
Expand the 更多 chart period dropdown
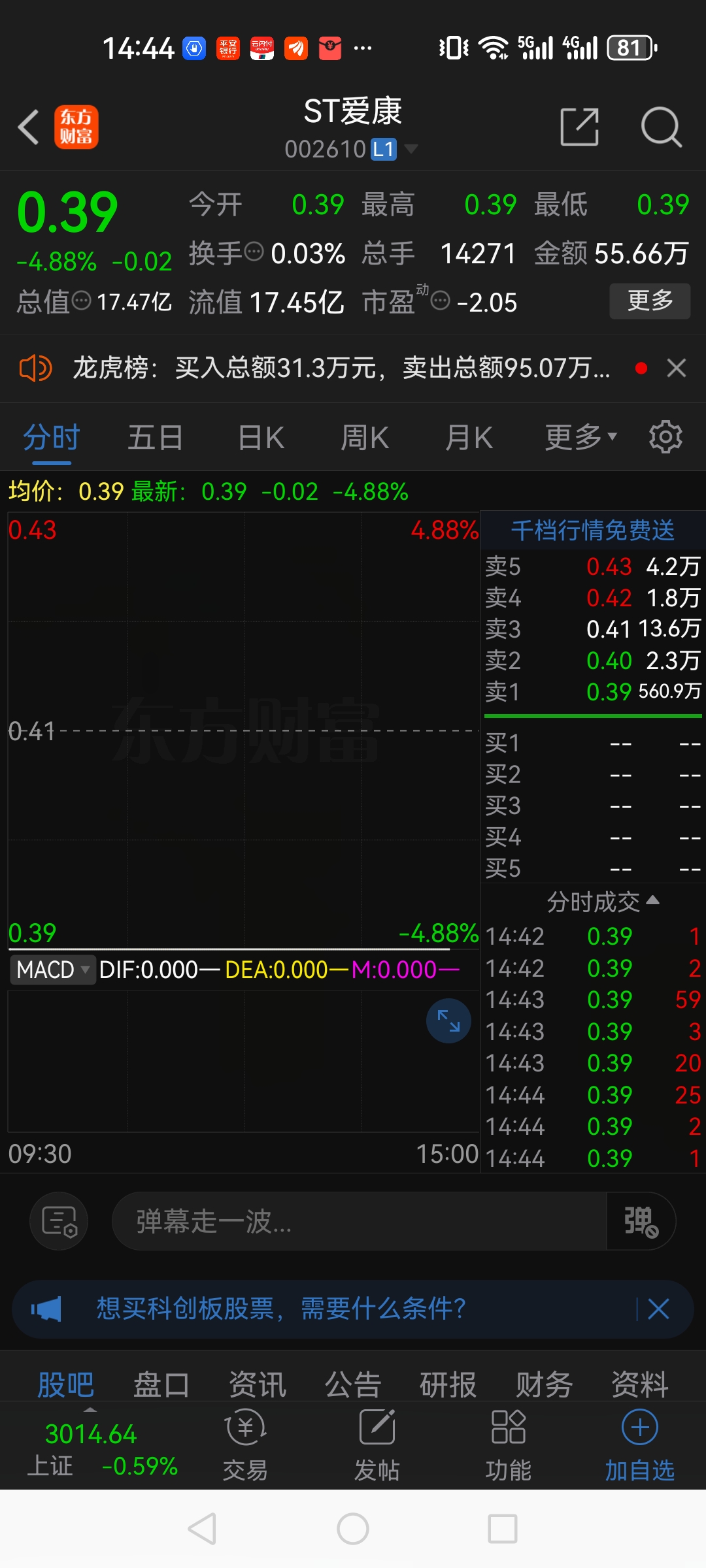pyautogui.click(x=581, y=438)
